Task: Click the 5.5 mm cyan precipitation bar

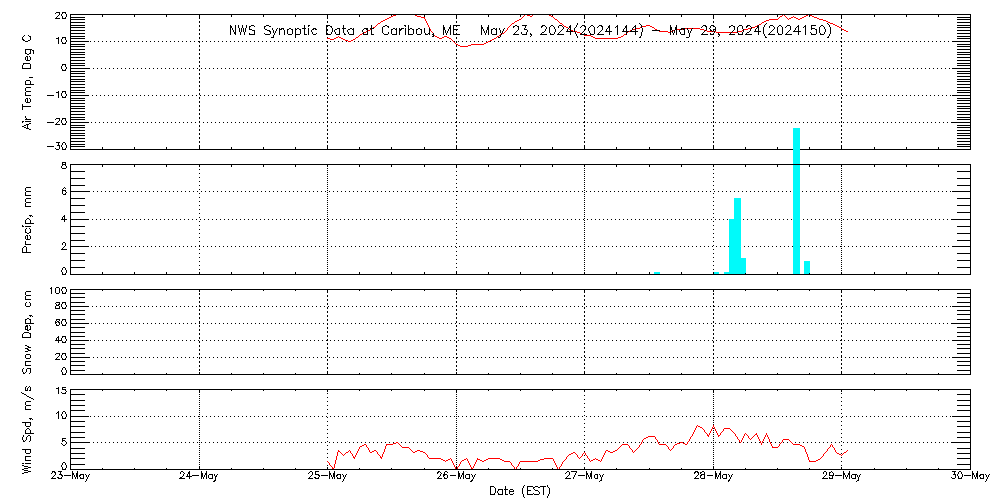Action: (x=737, y=236)
